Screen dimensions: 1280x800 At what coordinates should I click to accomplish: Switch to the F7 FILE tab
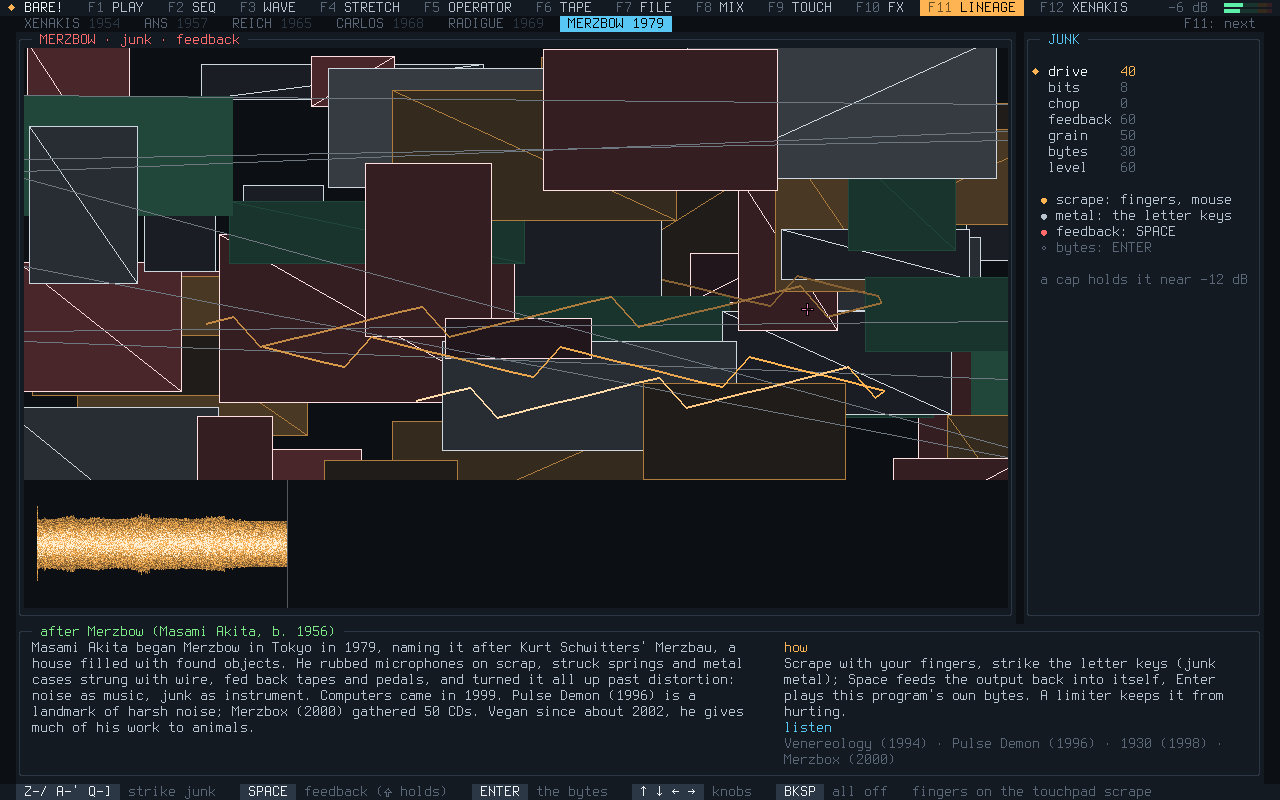tap(644, 7)
